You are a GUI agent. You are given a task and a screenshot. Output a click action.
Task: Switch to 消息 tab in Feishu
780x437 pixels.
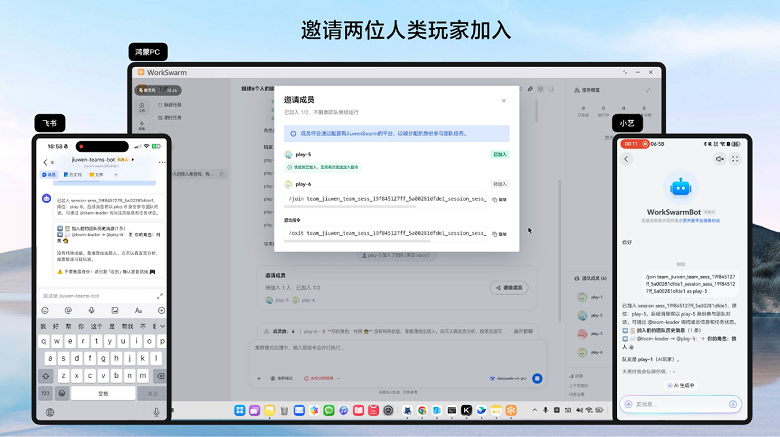(49, 175)
